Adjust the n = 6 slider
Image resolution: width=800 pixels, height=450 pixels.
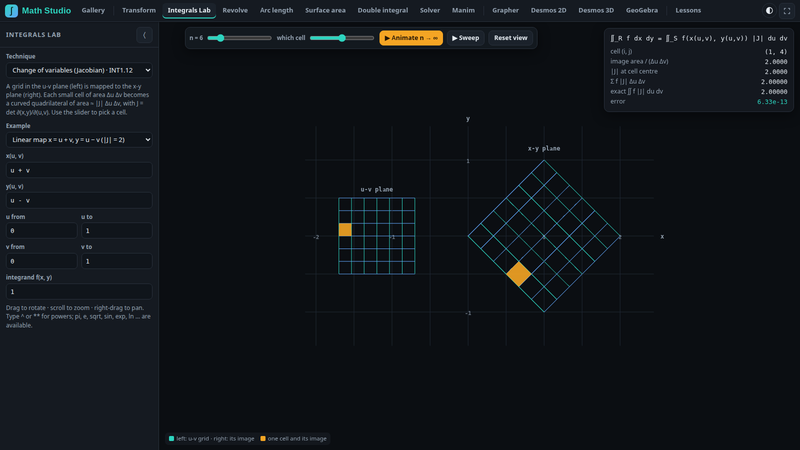pos(239,38)
